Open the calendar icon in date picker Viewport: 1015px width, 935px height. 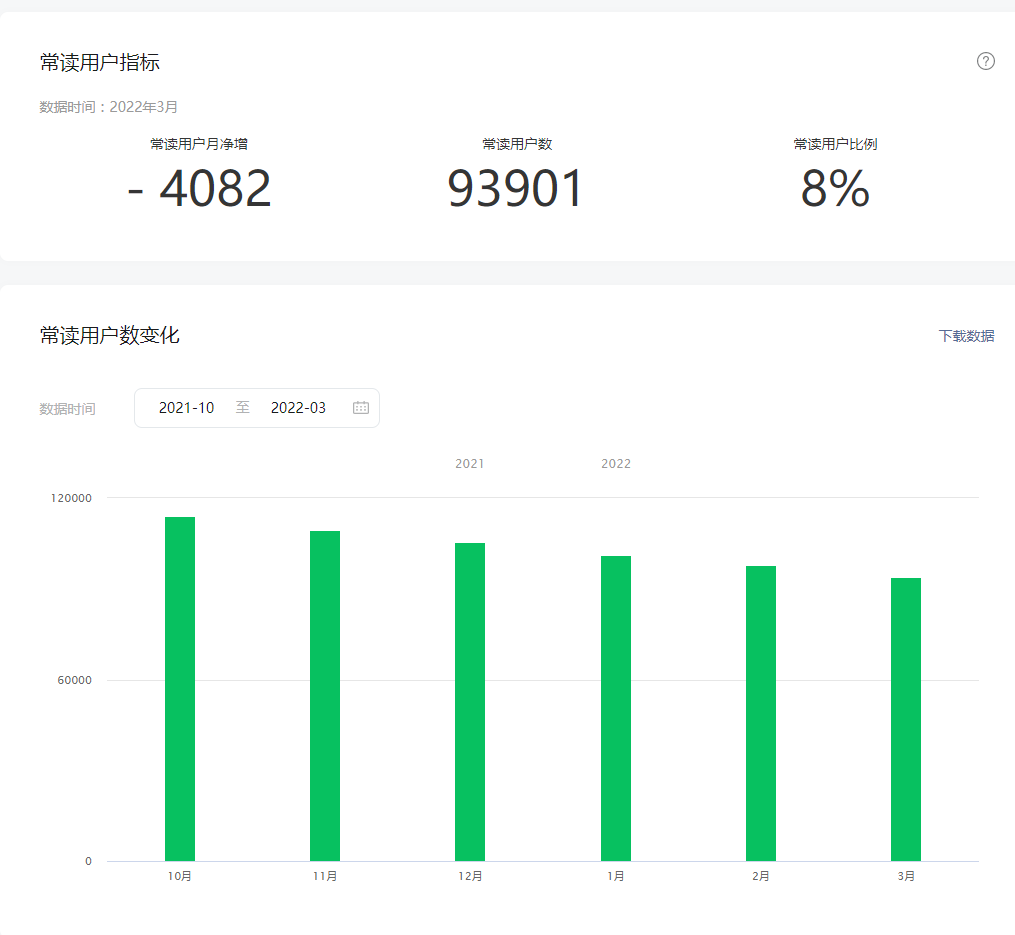[361, 408]
